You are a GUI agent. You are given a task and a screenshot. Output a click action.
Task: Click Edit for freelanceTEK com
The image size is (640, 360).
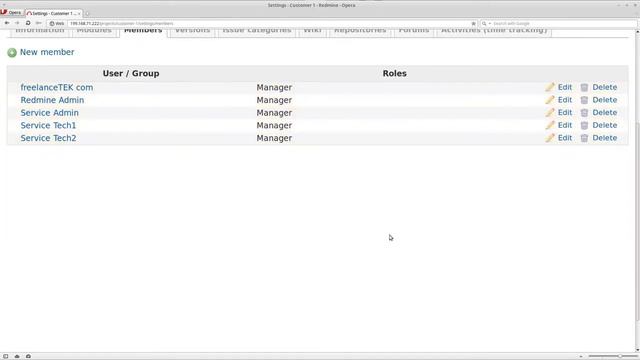[565, 87]
